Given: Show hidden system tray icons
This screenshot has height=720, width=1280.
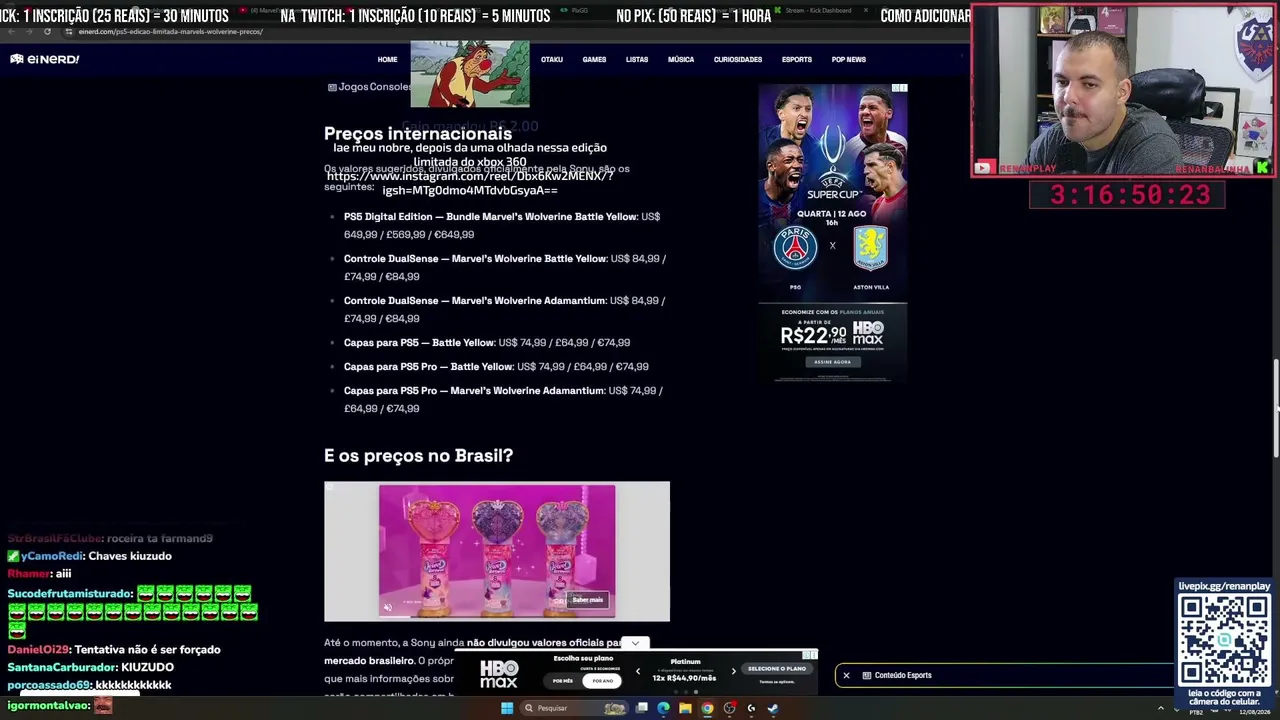Looking at the screenshot, I should tap(1161, 708).
